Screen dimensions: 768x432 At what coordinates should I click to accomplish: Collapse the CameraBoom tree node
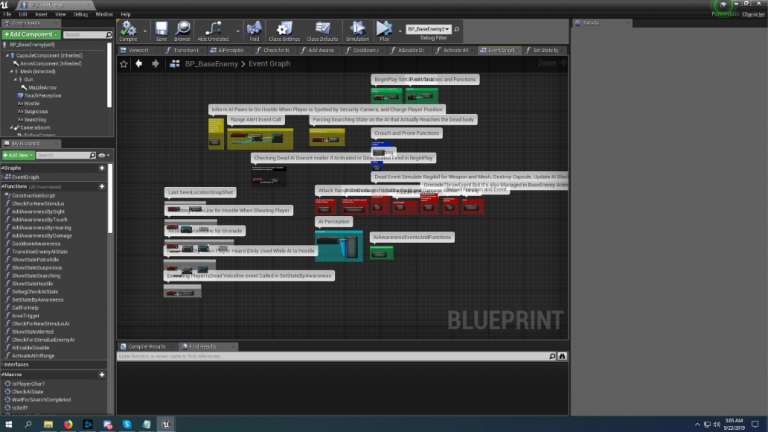pyautogui.click(x=11, y=128)
